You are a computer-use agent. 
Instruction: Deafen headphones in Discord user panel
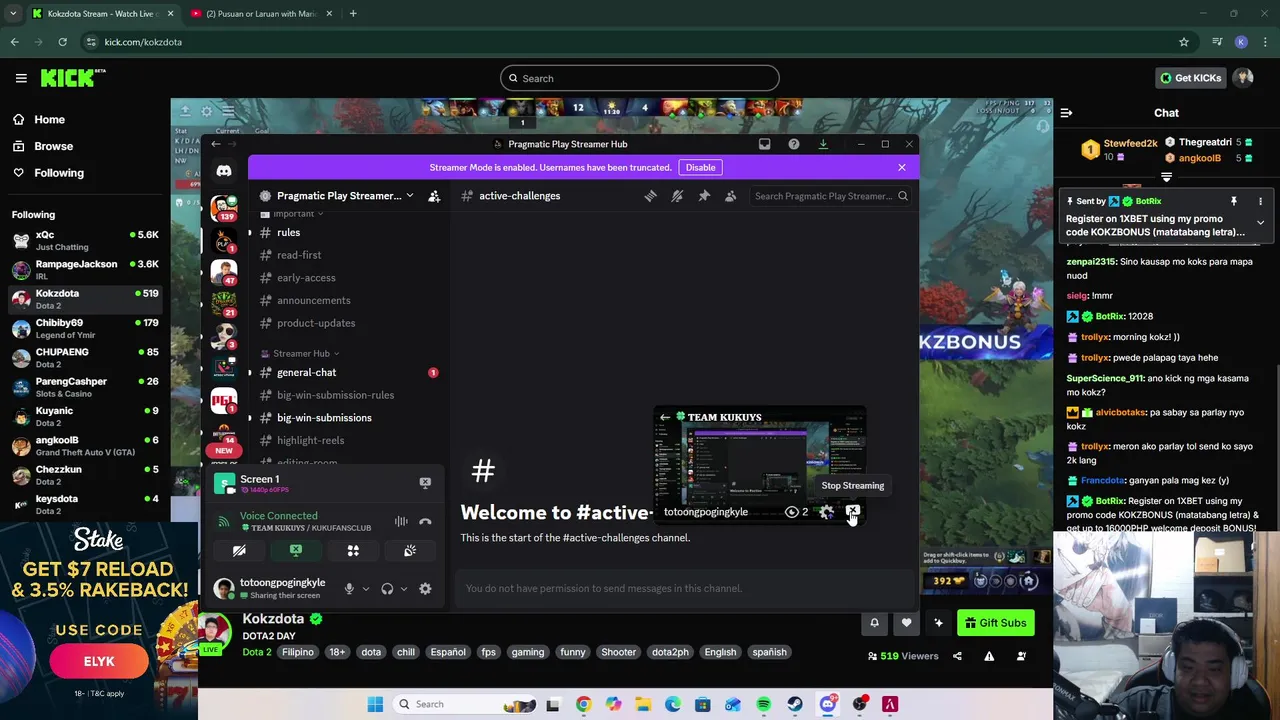tap(387, 589)
